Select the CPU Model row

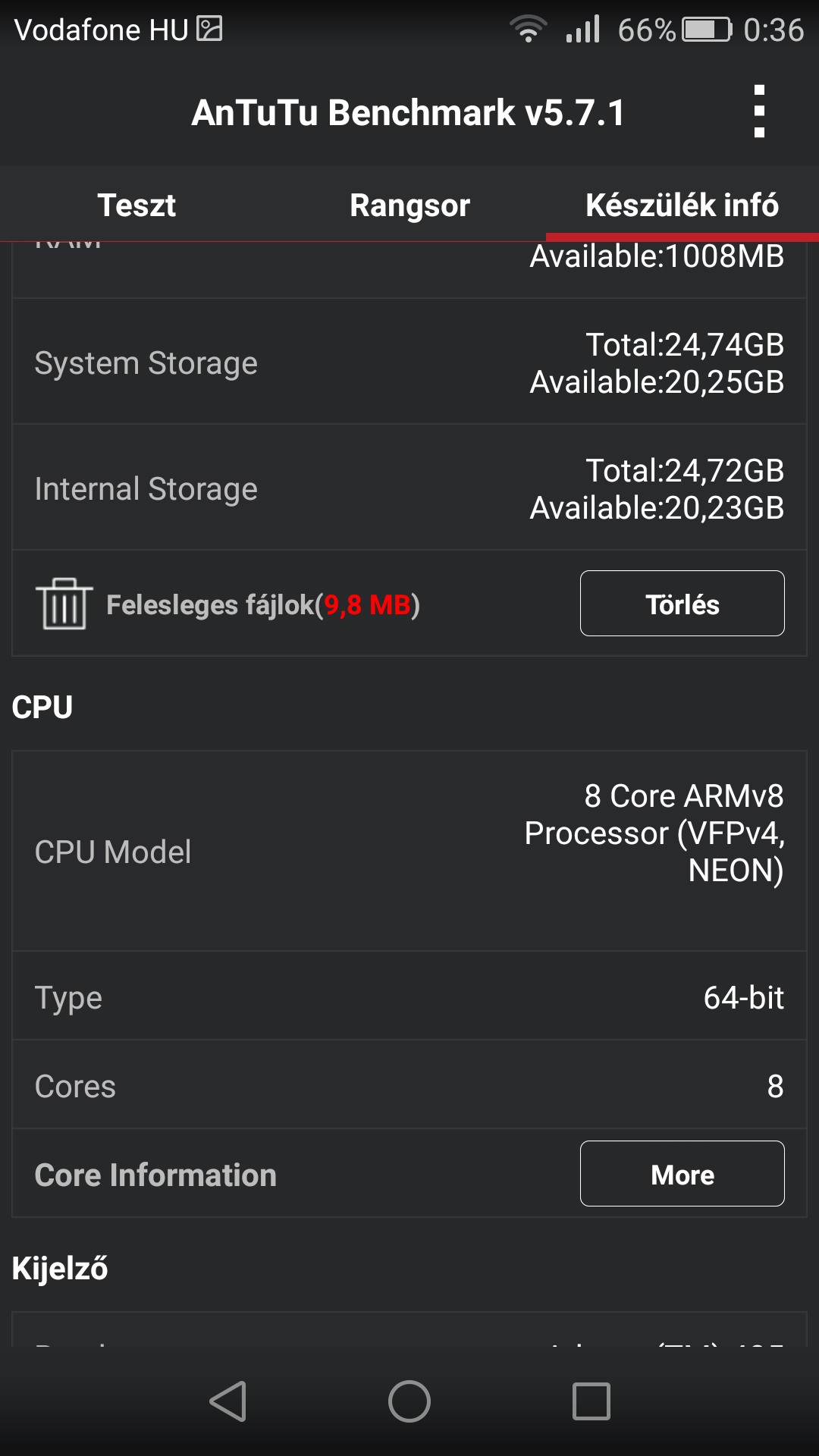click(x=409, y=851)
